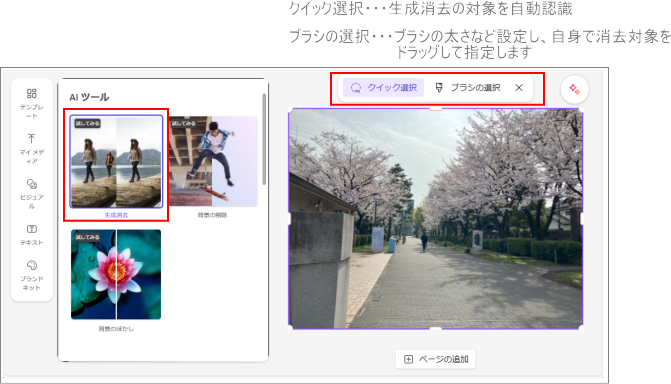Click the ページの追加 button
This screenshot has width=671, height=384.
coord(436,359)
